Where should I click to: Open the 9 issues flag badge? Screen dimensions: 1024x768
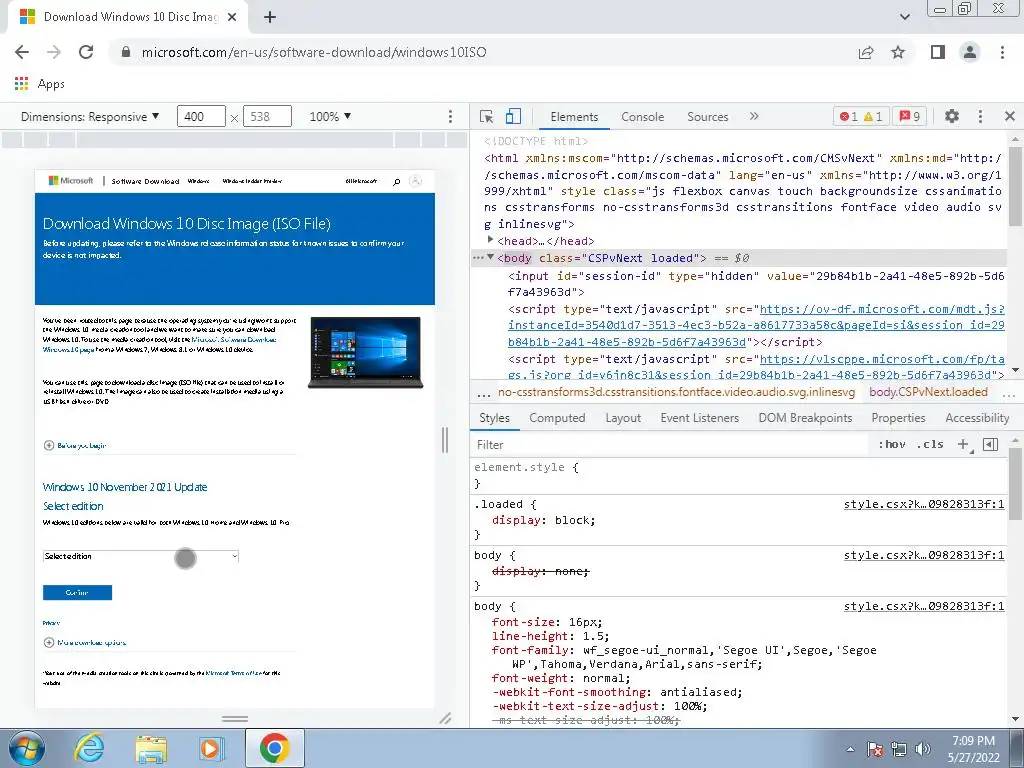(x=910, y=116)
